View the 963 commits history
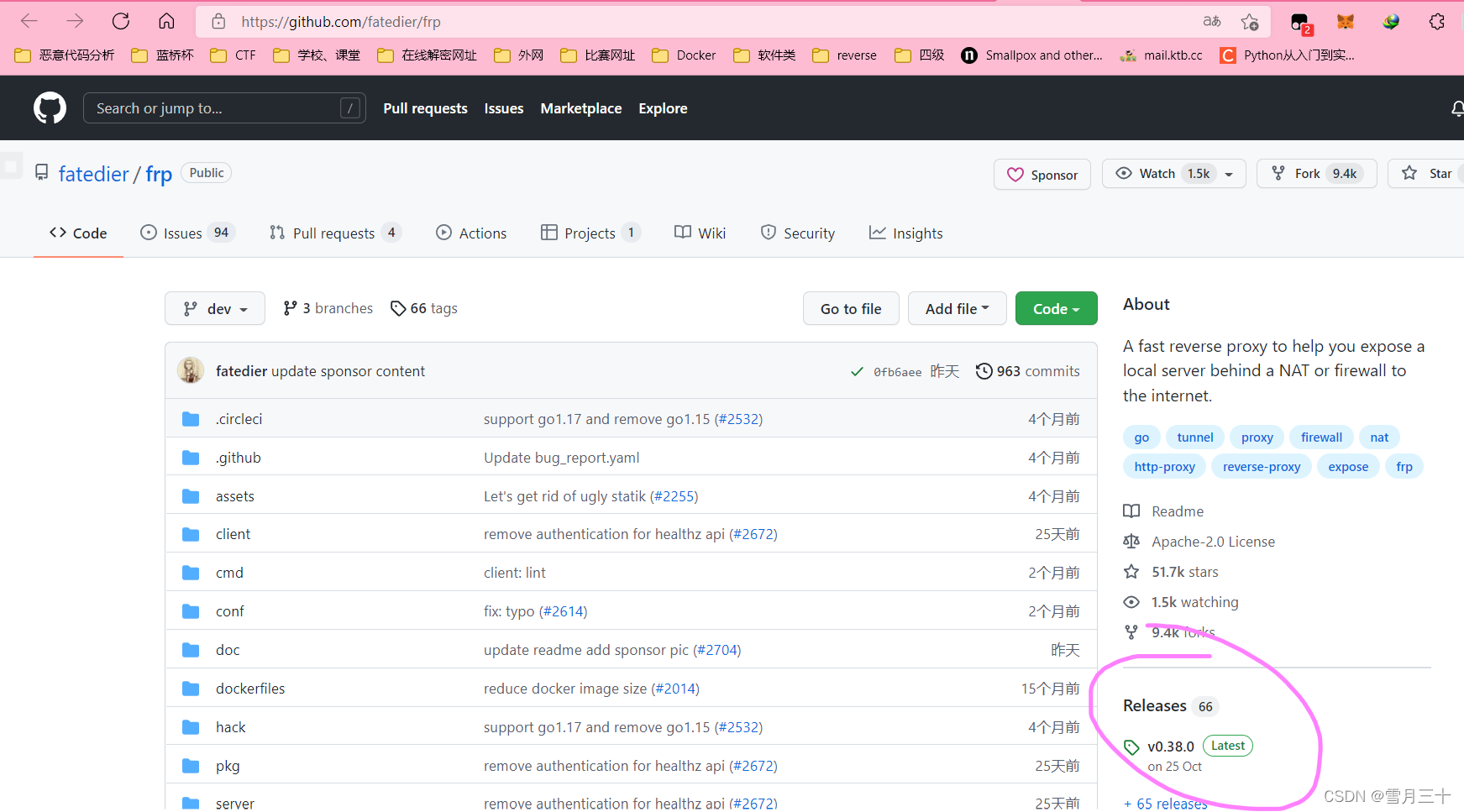 (x=1028, y=371)
